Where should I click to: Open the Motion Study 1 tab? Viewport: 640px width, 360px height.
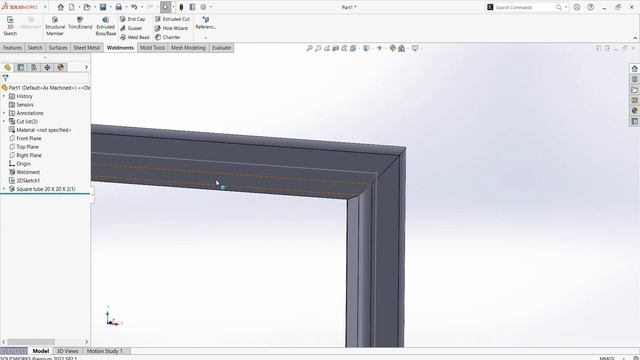pyautogui.click(x=104, y=351)
